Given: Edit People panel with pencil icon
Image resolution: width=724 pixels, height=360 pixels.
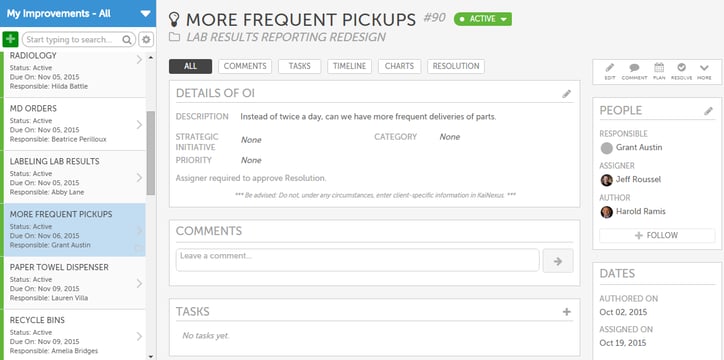Looking at the screenshot, I should [x=708, y=111].
